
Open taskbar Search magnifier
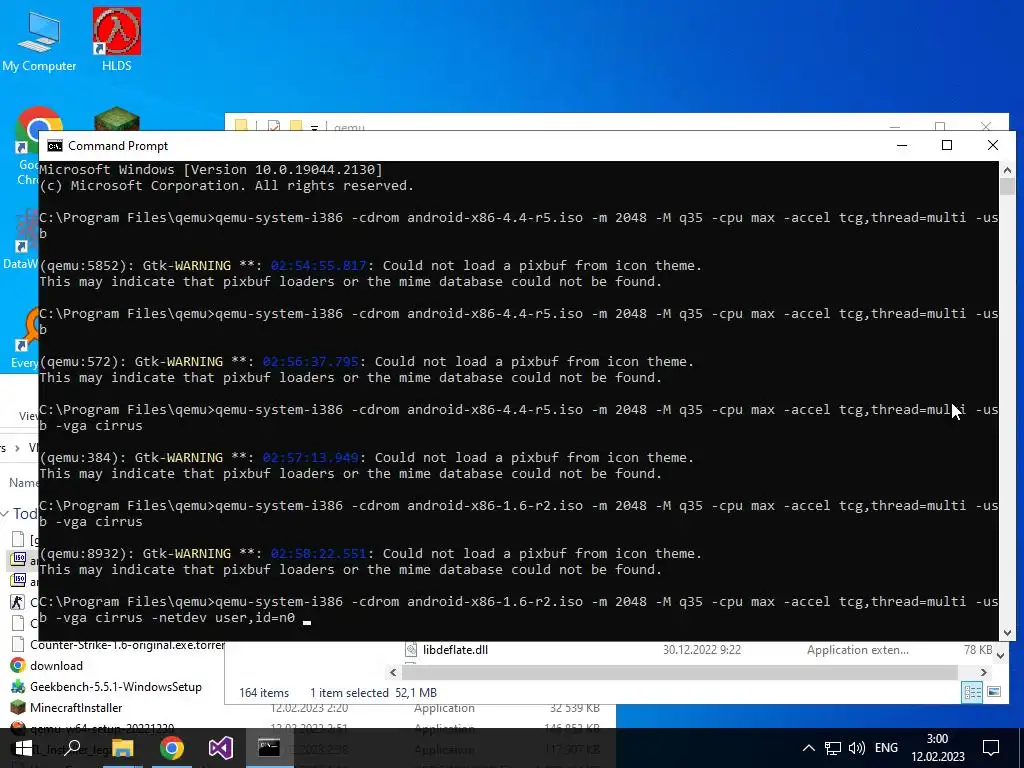[73, 748]
